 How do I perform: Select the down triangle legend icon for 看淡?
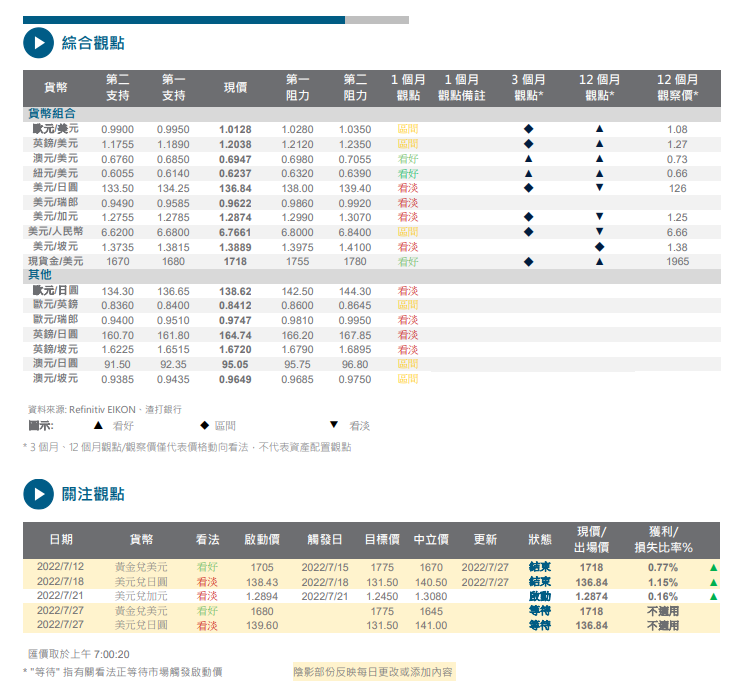click(334, 425)
